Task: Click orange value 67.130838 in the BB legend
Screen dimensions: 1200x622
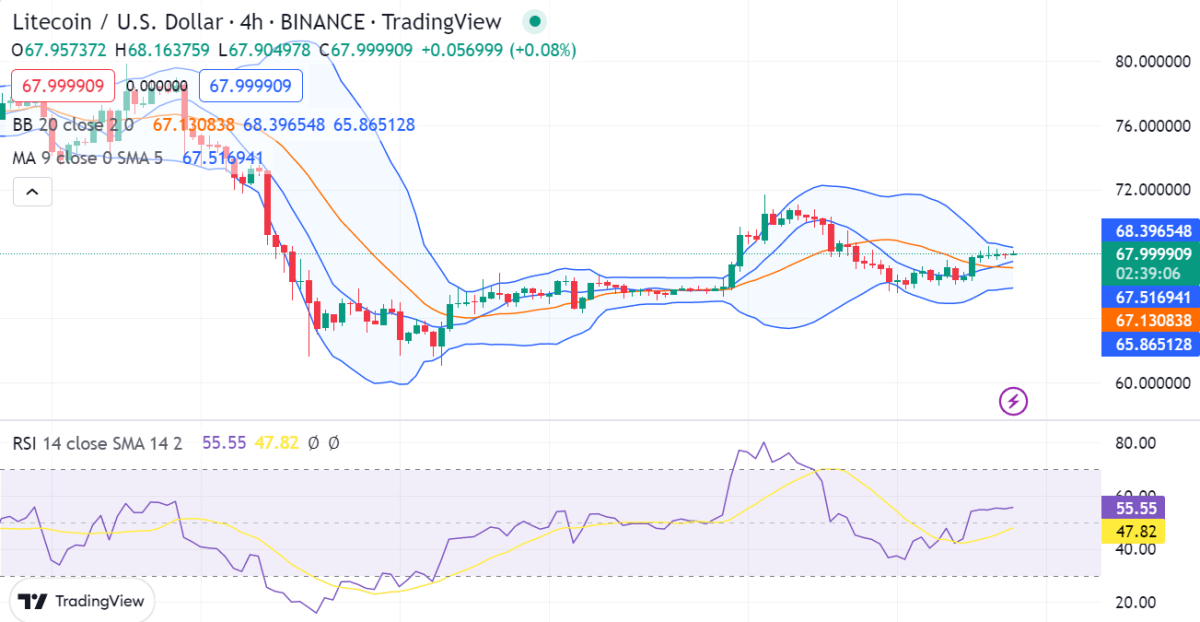Action: (194, 125)
